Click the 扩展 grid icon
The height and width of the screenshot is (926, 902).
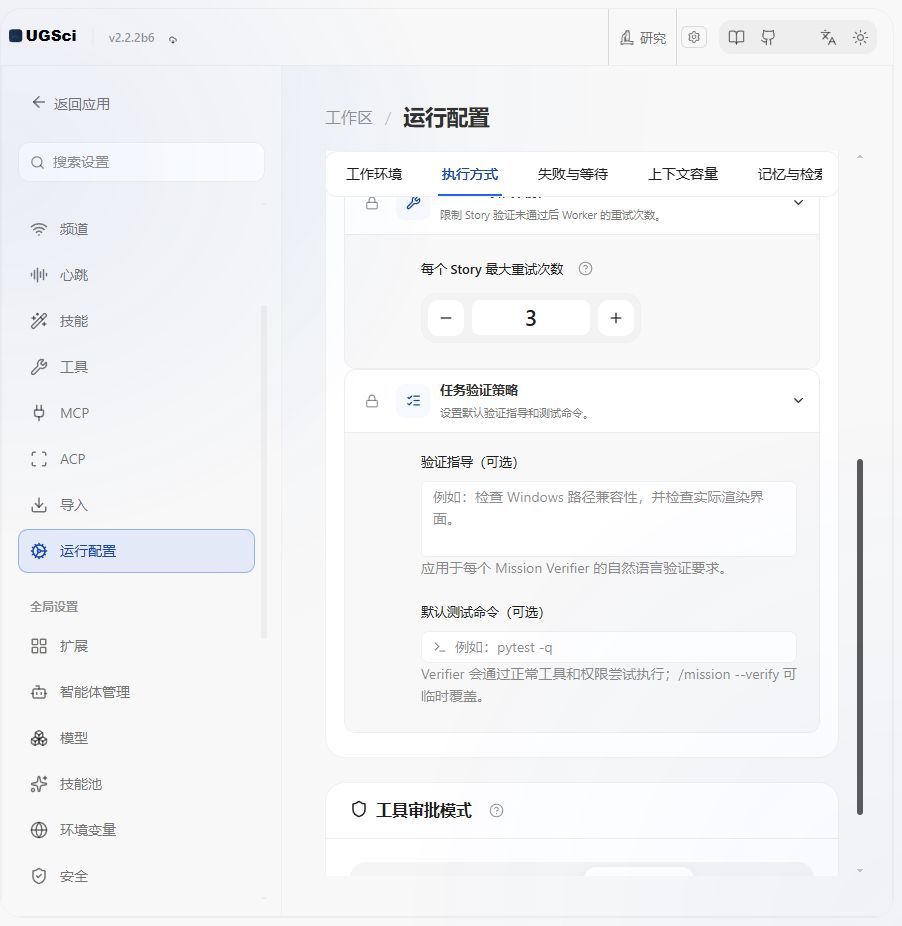point(39,646)
